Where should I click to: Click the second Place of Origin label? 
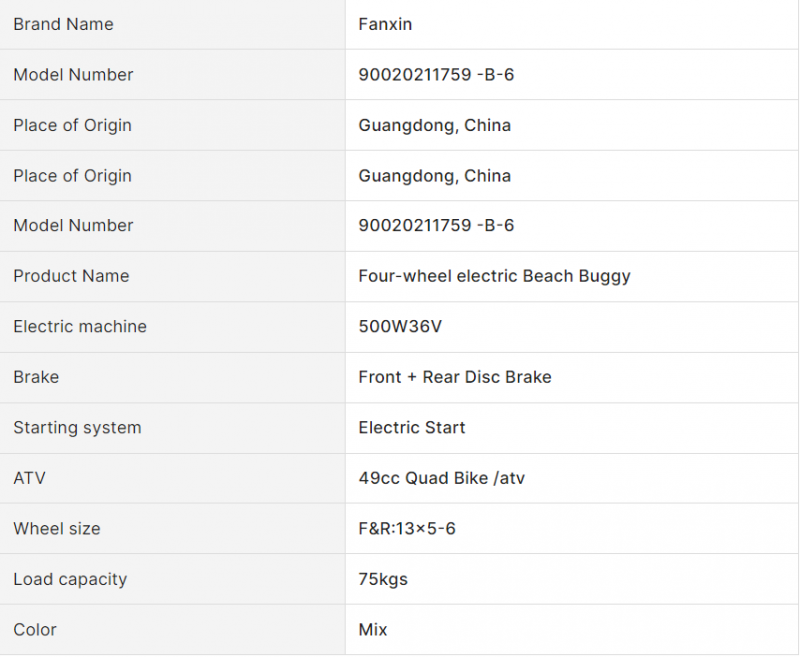point(72,175)
